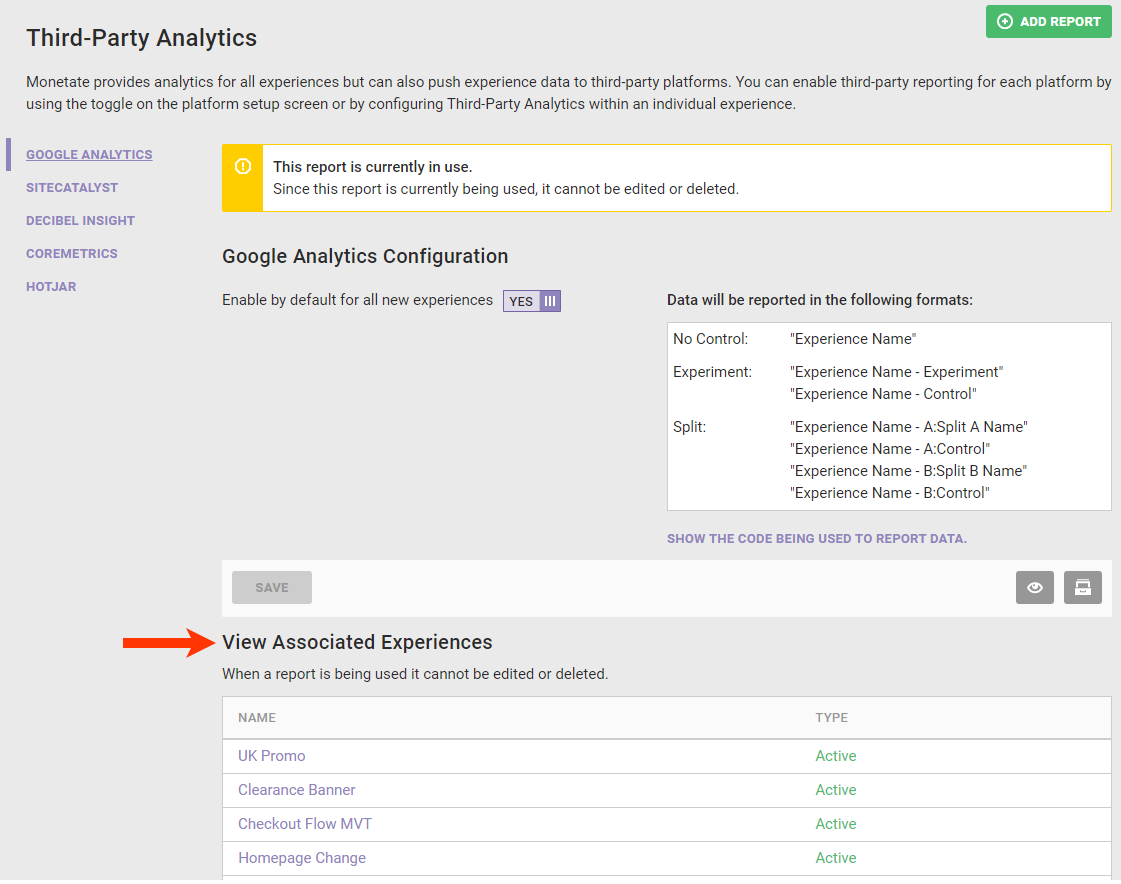Click the Type column header
Viewport: 1121px width, 884px height.
click(x=831, y=718)
